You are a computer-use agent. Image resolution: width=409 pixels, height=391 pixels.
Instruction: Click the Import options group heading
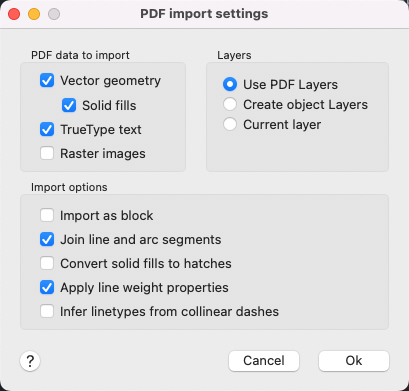(69, 187)
